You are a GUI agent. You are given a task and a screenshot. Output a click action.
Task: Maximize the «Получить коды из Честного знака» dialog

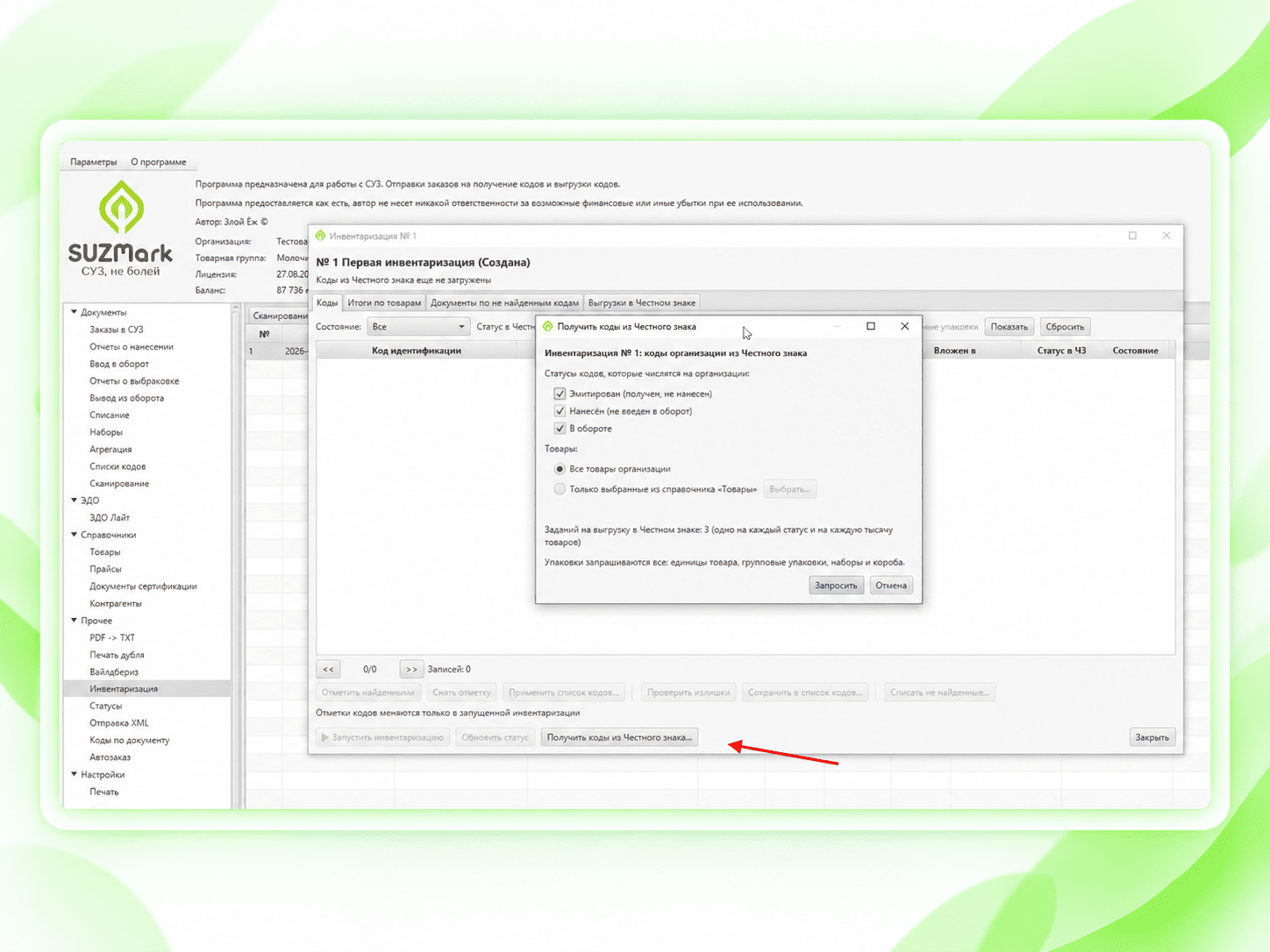tap(871, 326)
